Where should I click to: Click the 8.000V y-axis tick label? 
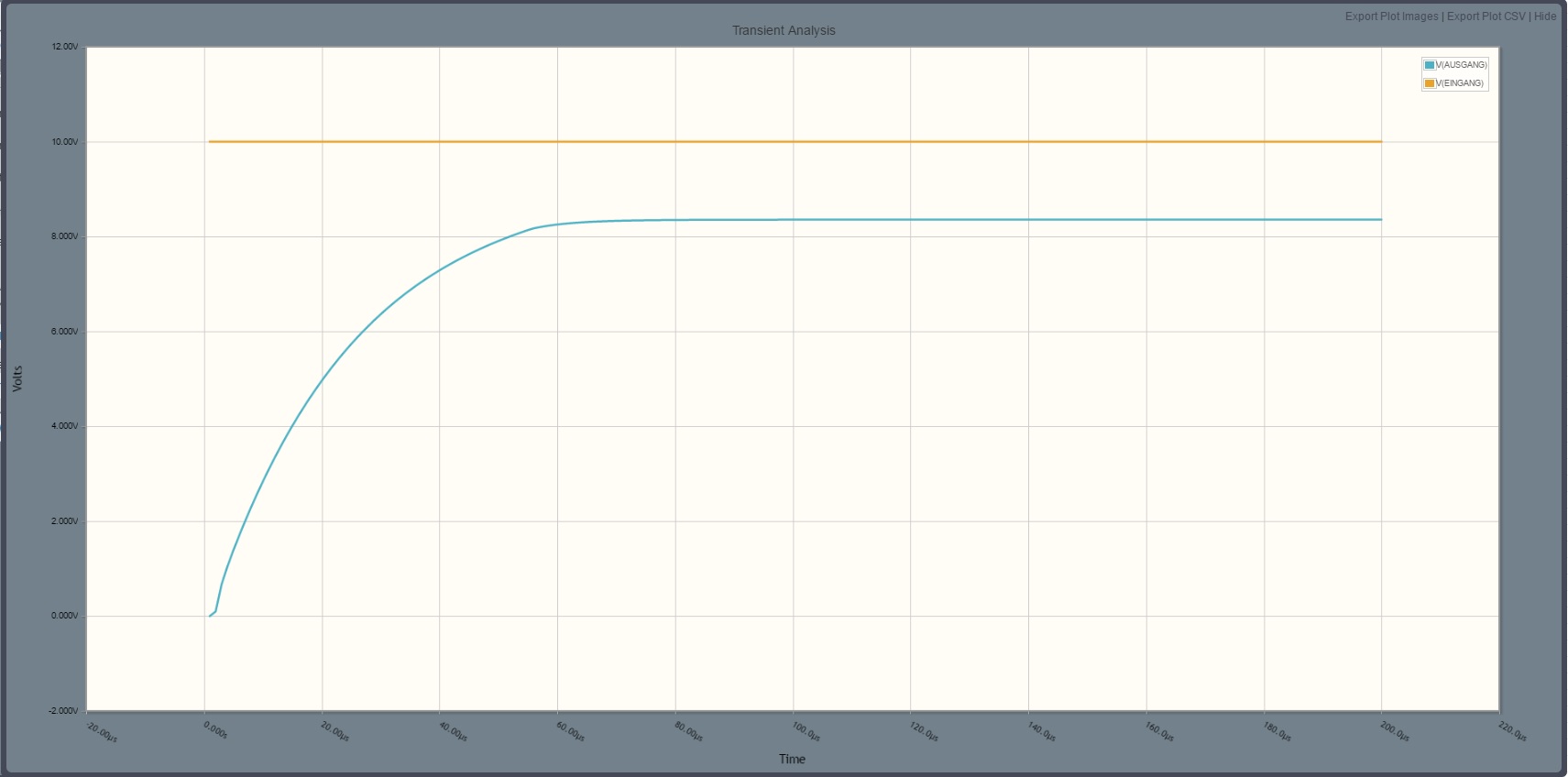65,236
